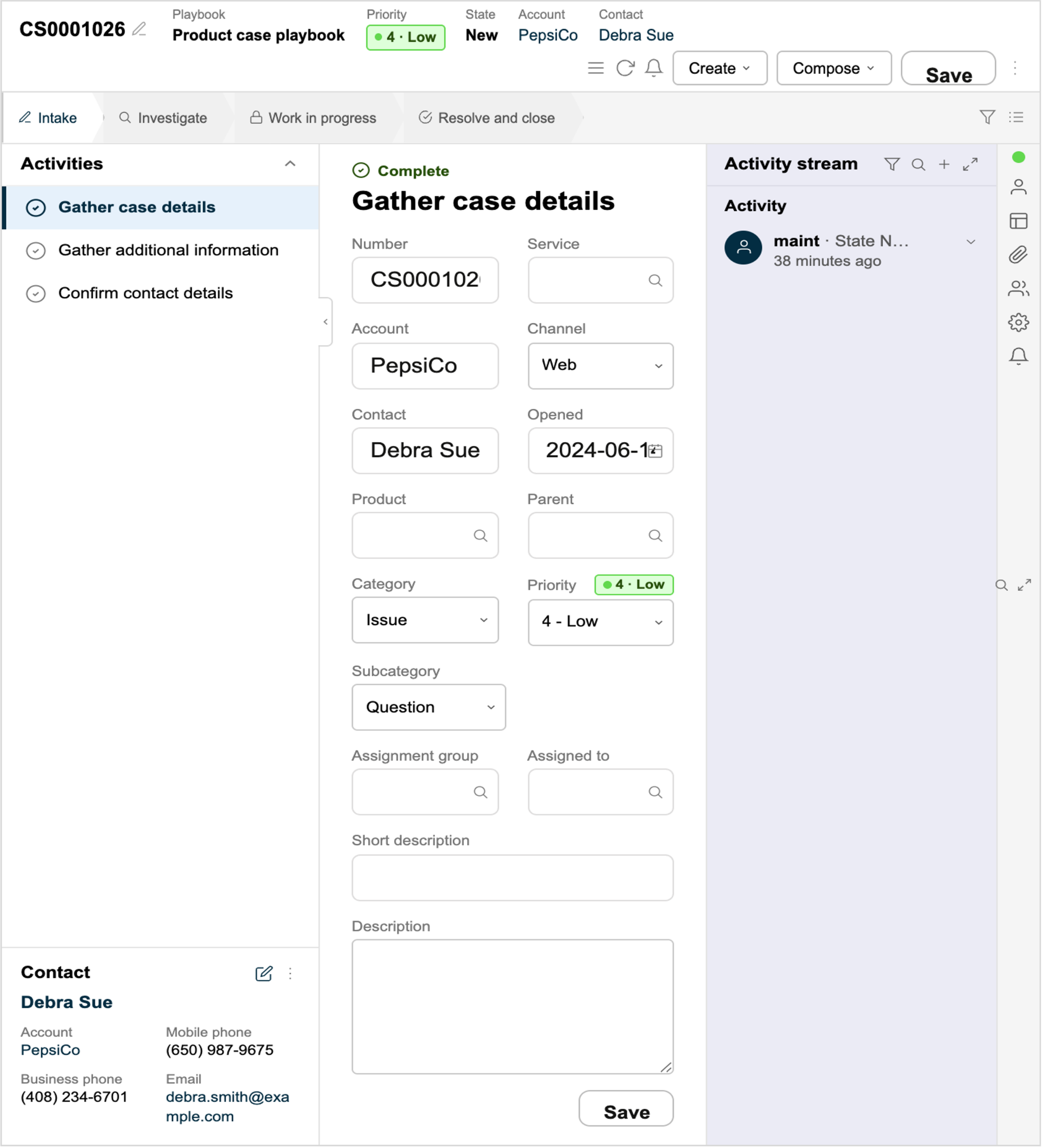Image resolution: width=1042 pixels, height=1148 pixels.
Task: Expand Activity stream to full view
Action: point(970,164)
